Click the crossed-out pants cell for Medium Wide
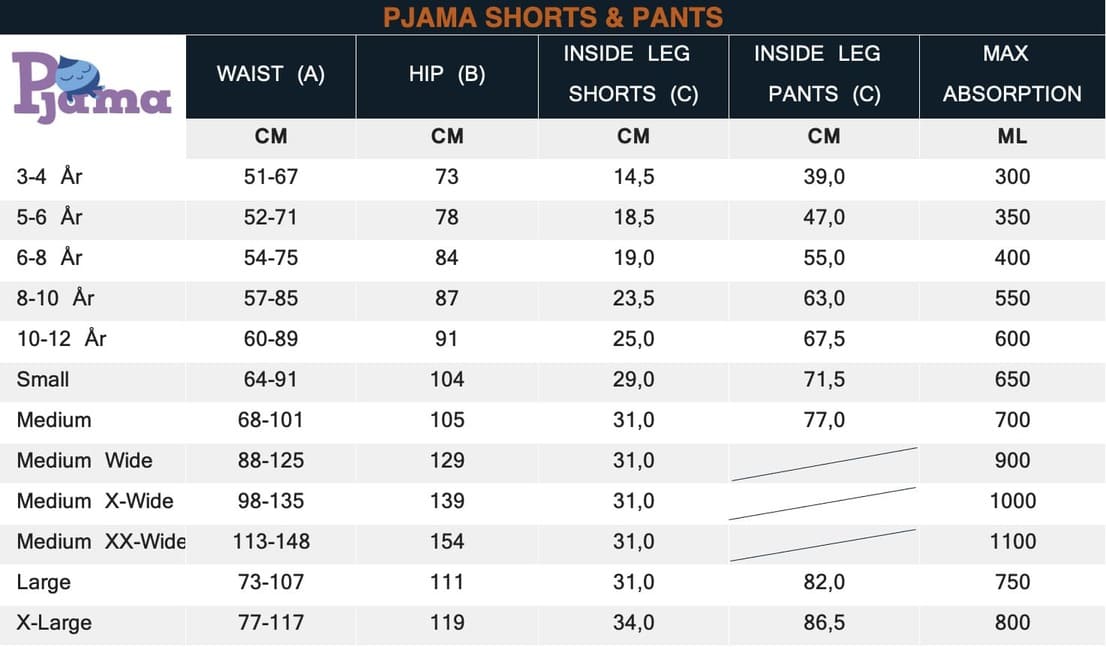 coord(824,463)
